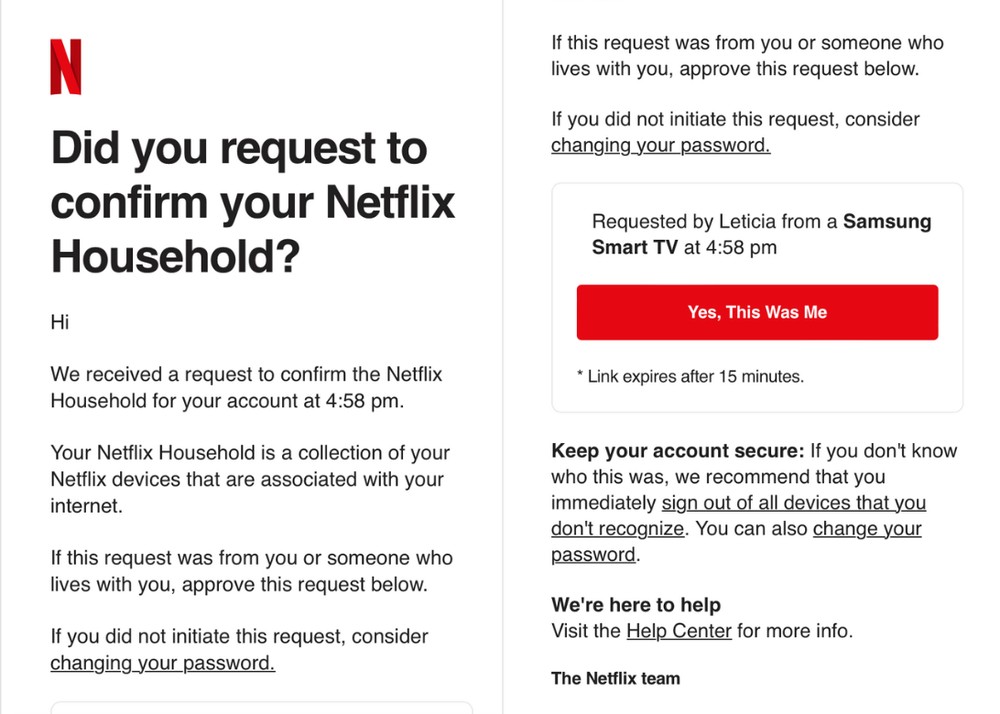Open the change your password link
This screenshot has height=714, width=1000.
coord(866,528)
